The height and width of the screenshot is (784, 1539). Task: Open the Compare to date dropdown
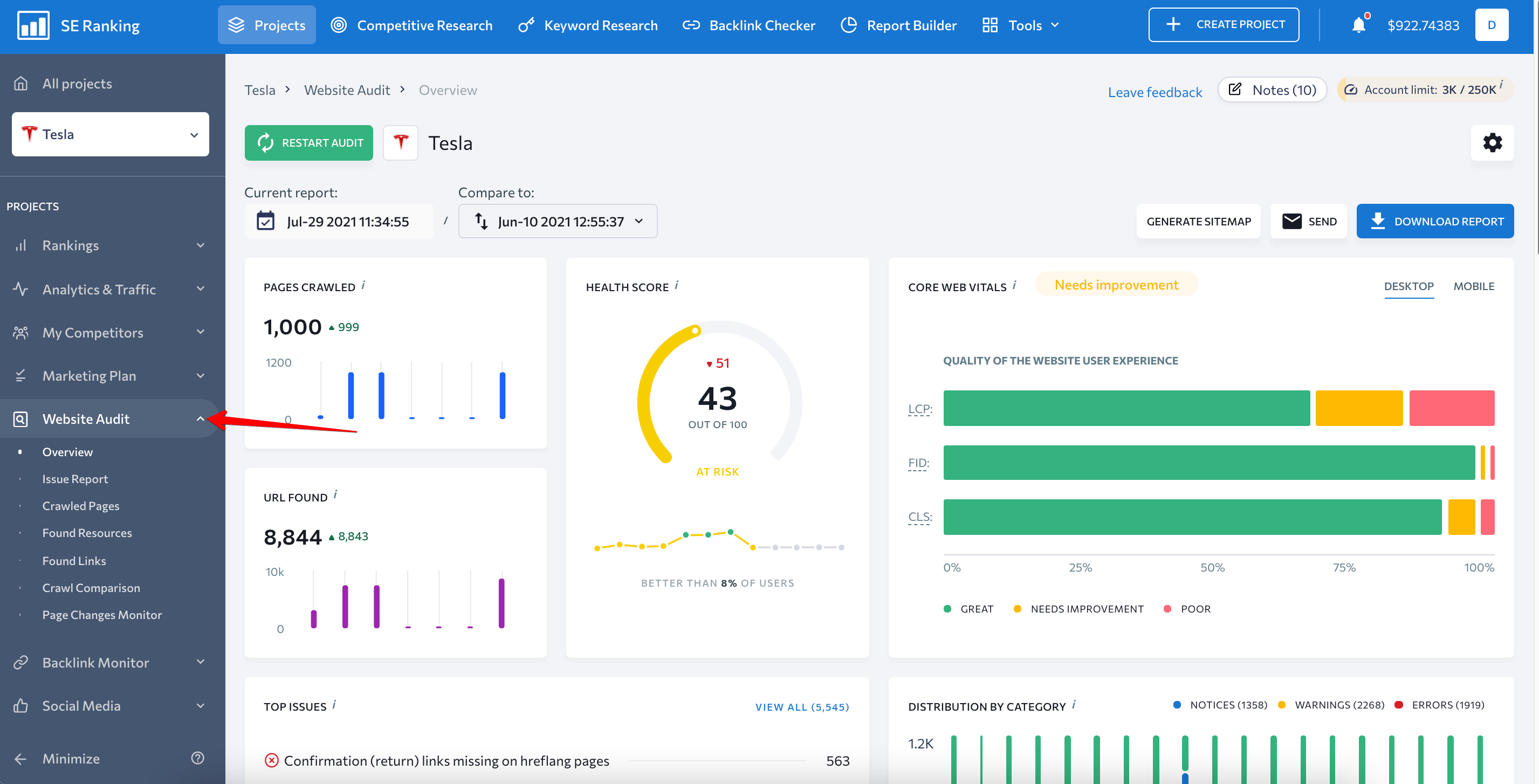tap(558, 221)
